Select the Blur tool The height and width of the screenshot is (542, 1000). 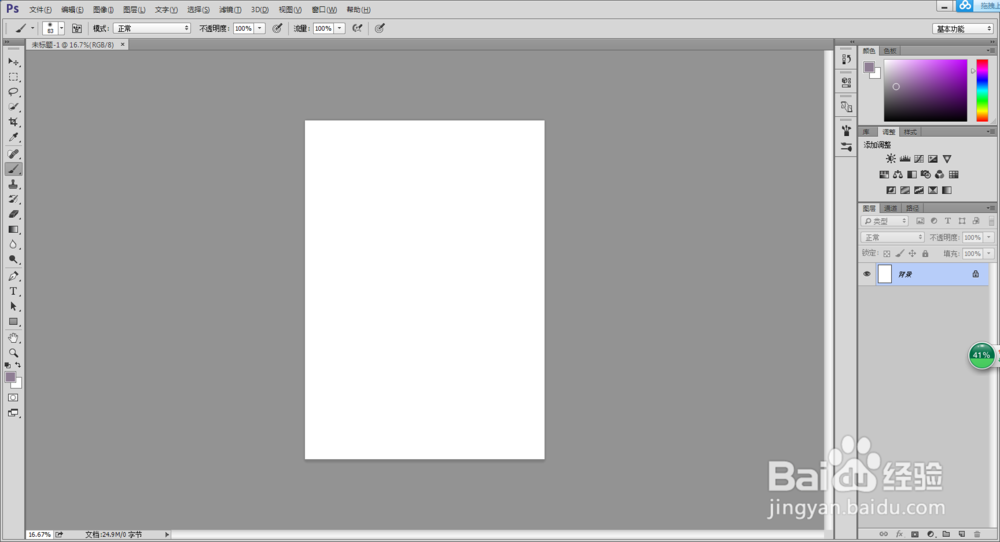pos(13,245)
